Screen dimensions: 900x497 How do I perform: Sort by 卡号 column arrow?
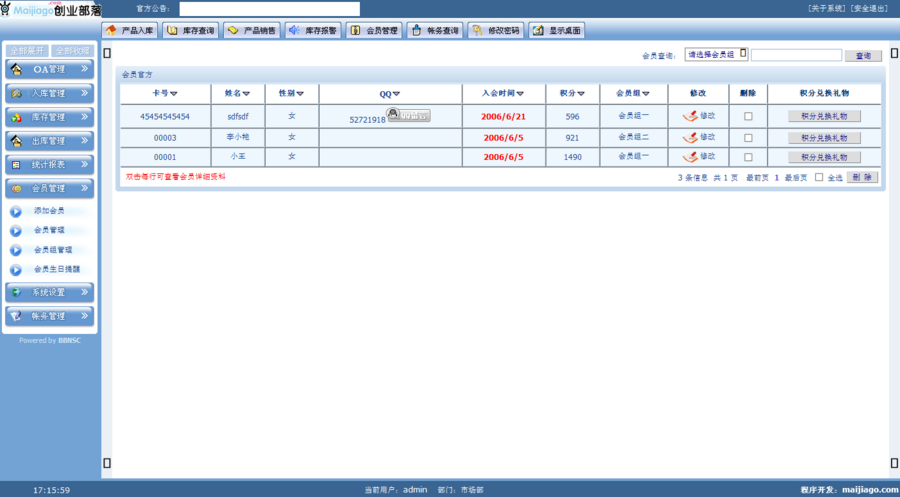tap(174, 94)
